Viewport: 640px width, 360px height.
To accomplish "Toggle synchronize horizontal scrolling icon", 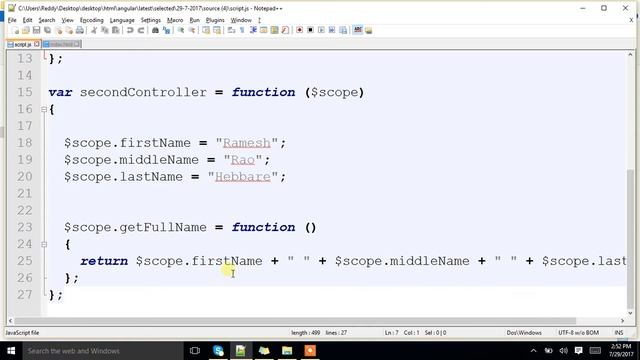I will pos(217,30).
